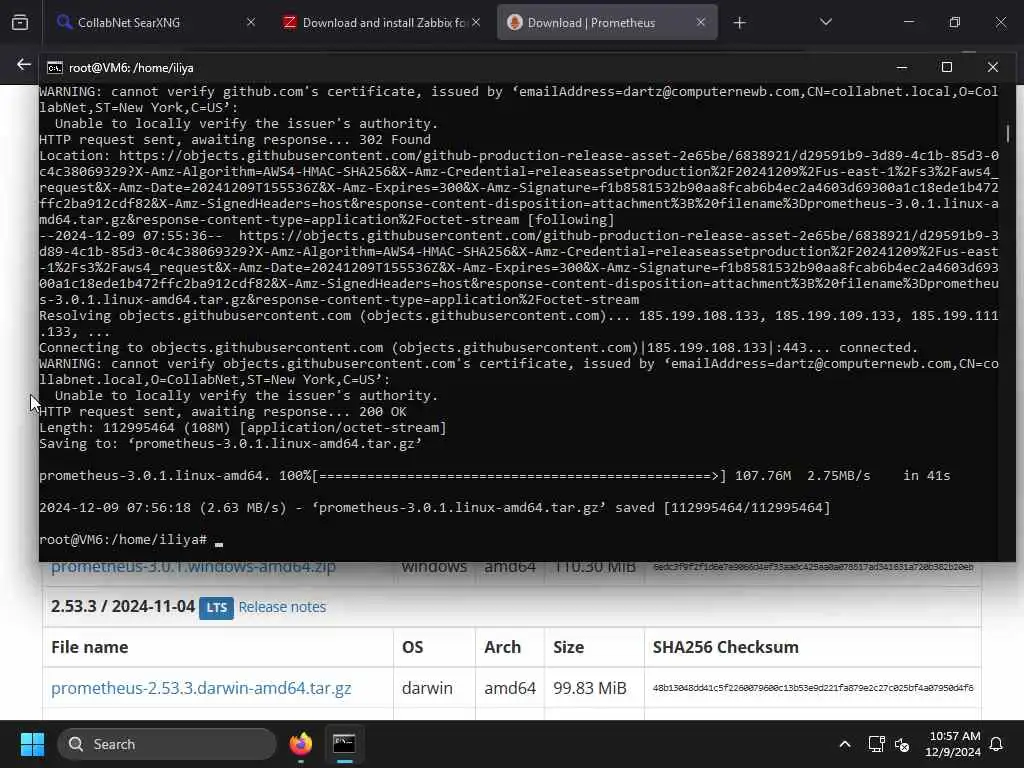Open the clock showing 10:57 AM
The height and width of the screenshot is (768, 1024).
(x=954, y=744)
